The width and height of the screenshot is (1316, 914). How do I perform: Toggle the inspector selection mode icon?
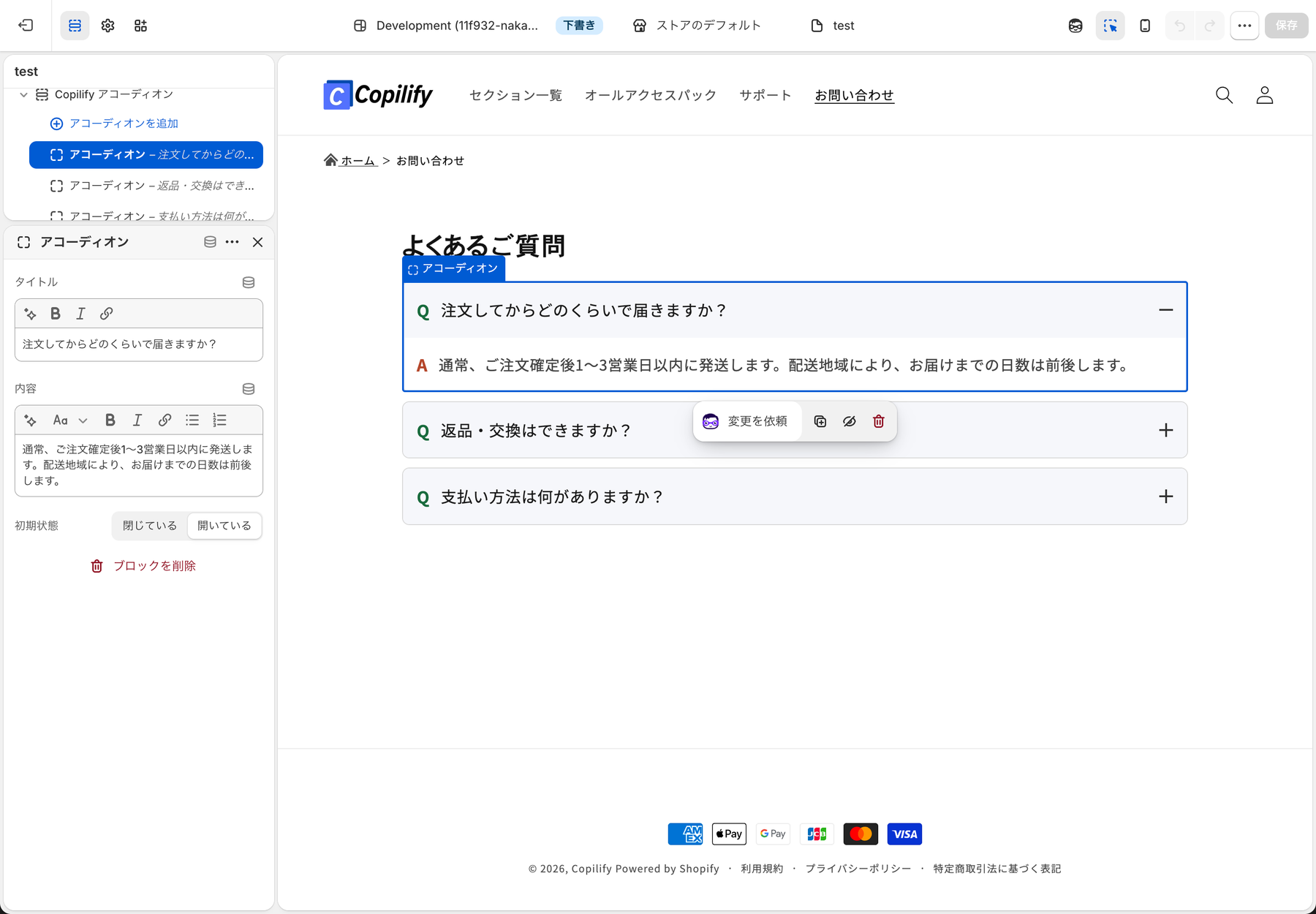point(1110,26)
